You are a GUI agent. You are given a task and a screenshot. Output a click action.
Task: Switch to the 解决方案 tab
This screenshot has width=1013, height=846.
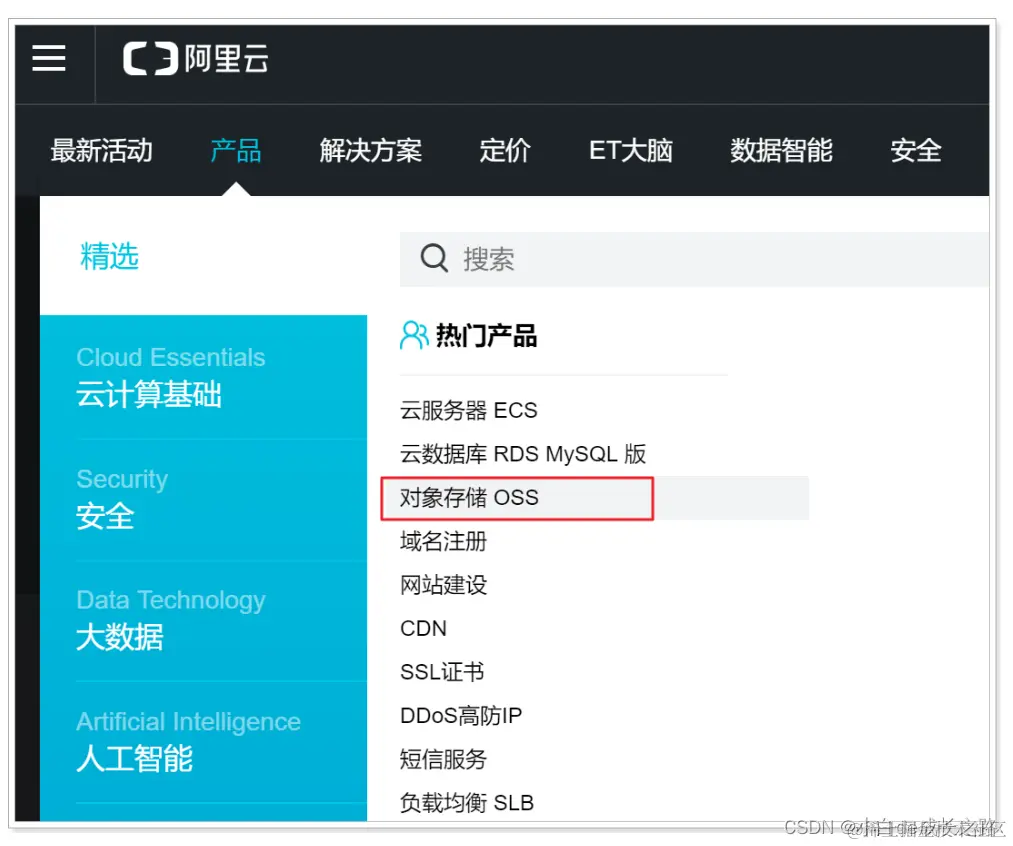coord(370,151)
